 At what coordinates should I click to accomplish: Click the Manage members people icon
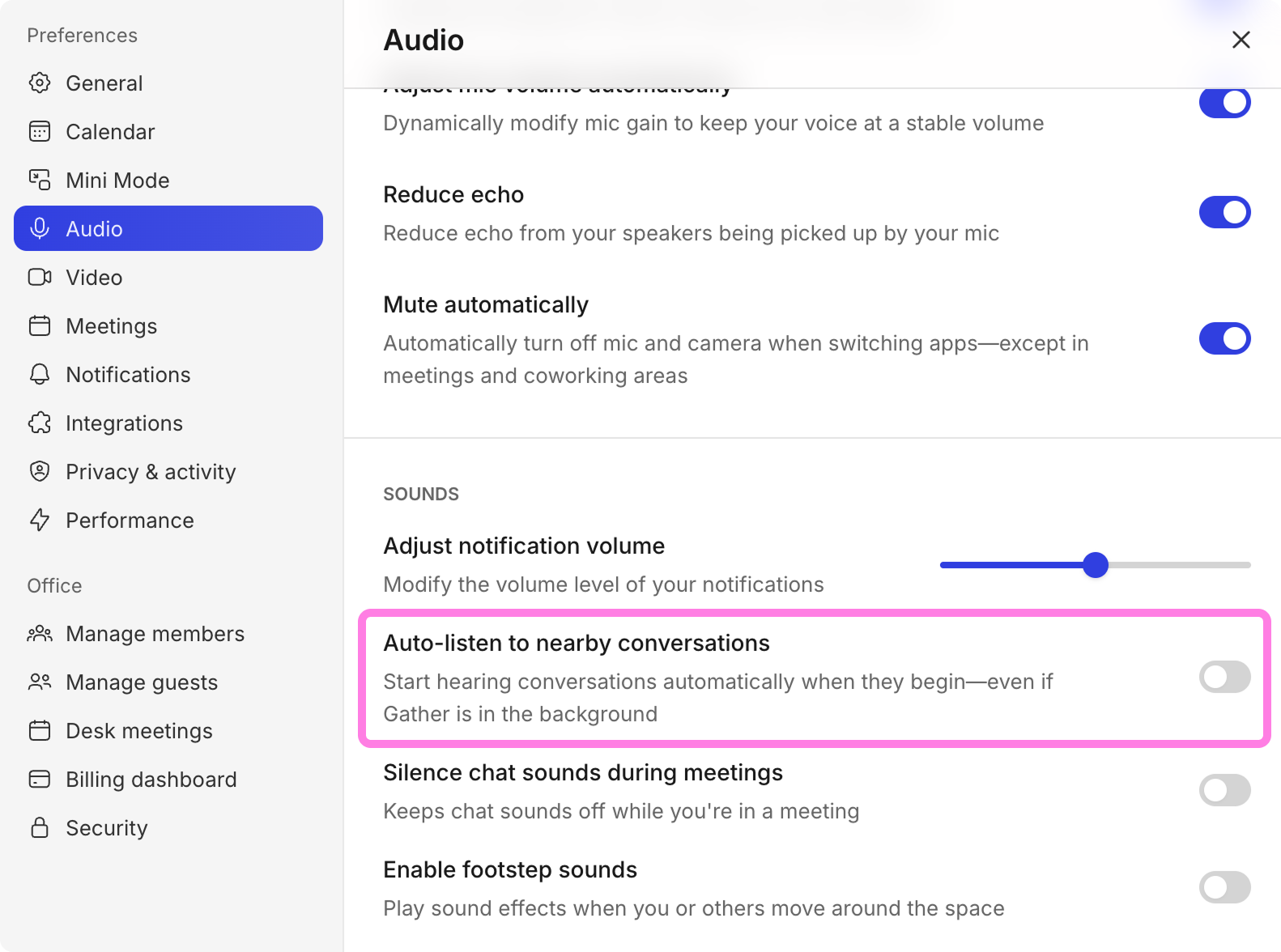click(40, 633)
